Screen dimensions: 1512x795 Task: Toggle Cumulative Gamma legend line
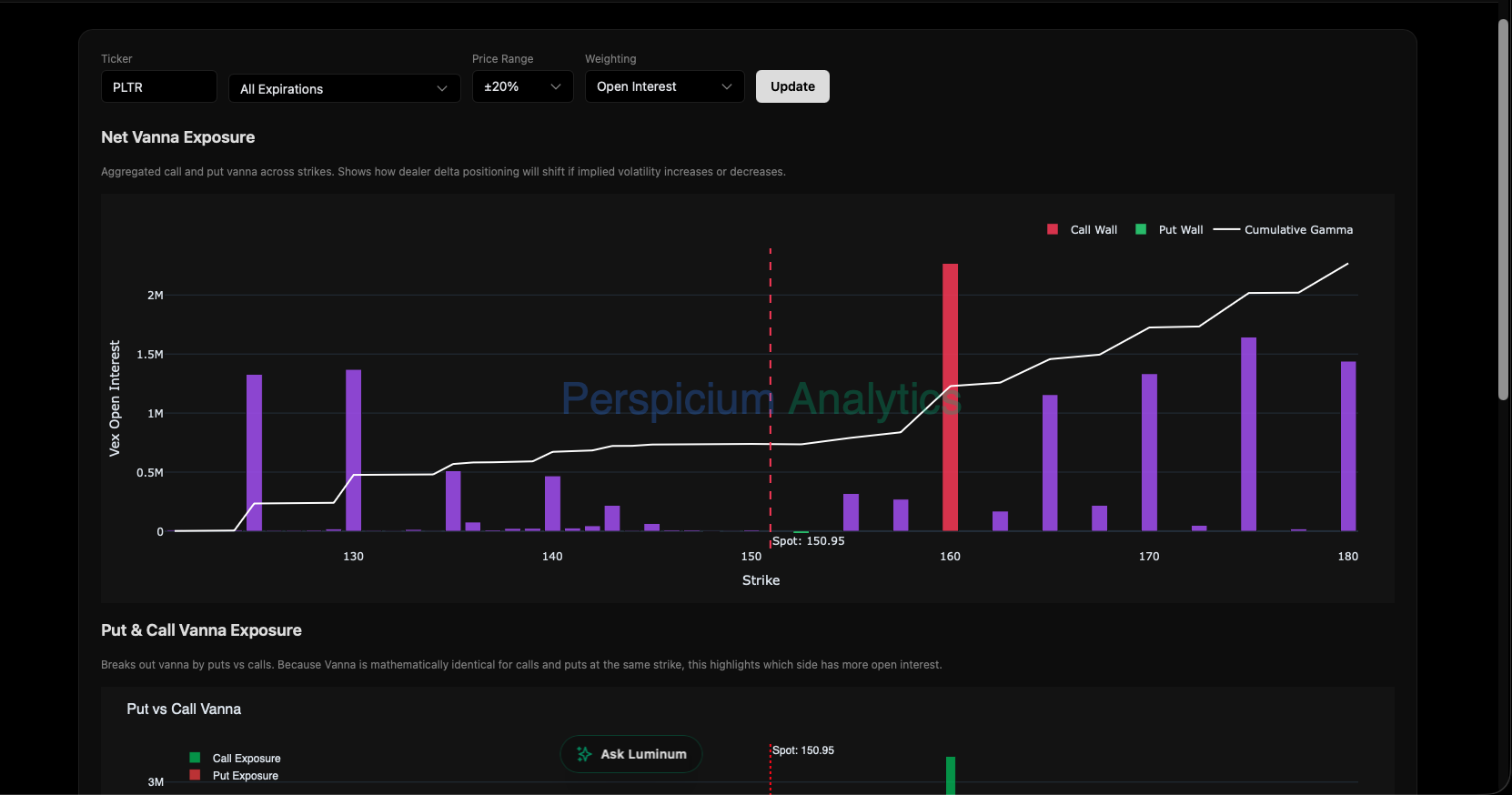(1226, 229)
